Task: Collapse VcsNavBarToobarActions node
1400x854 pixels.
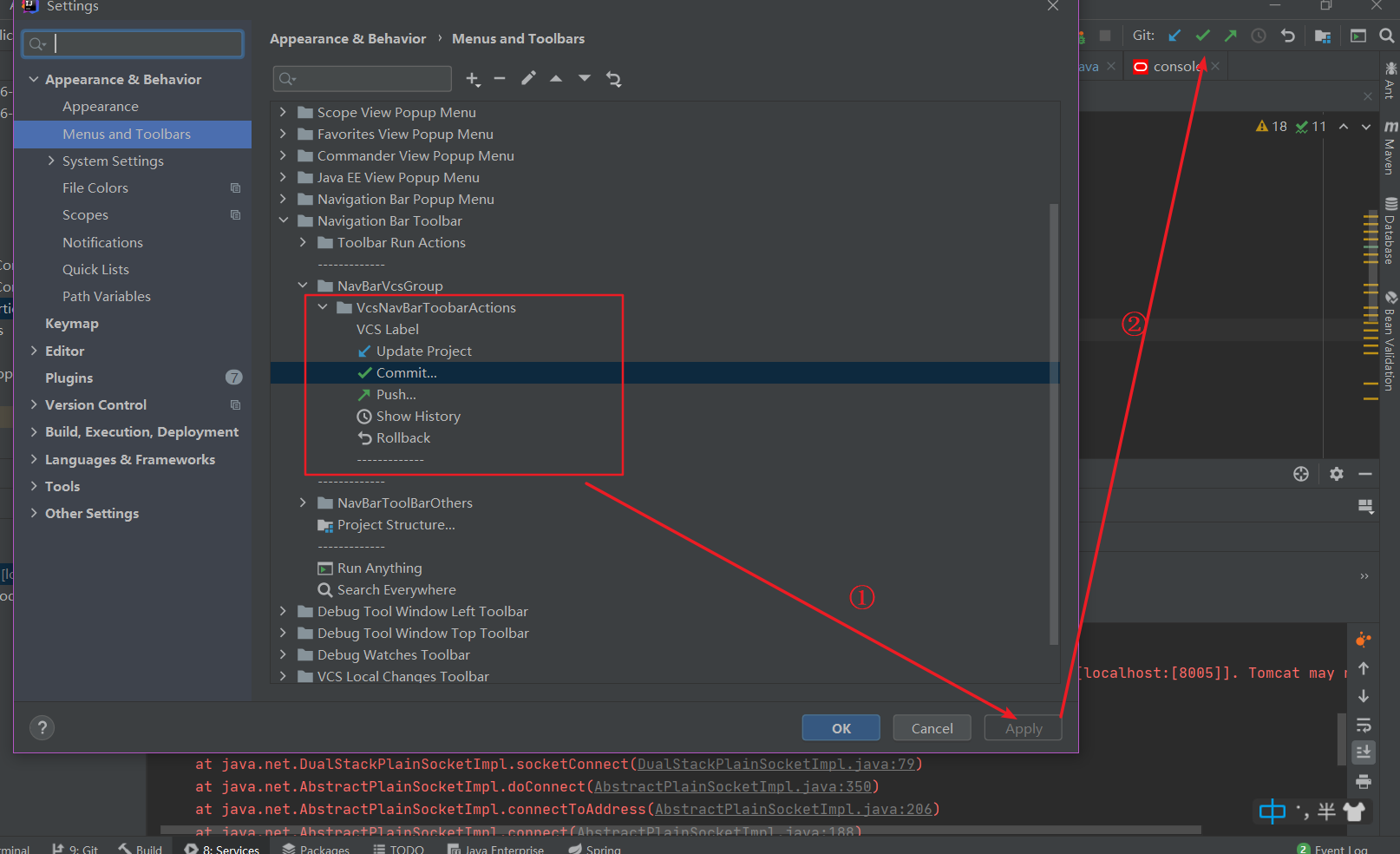Action: pos(323,307)
